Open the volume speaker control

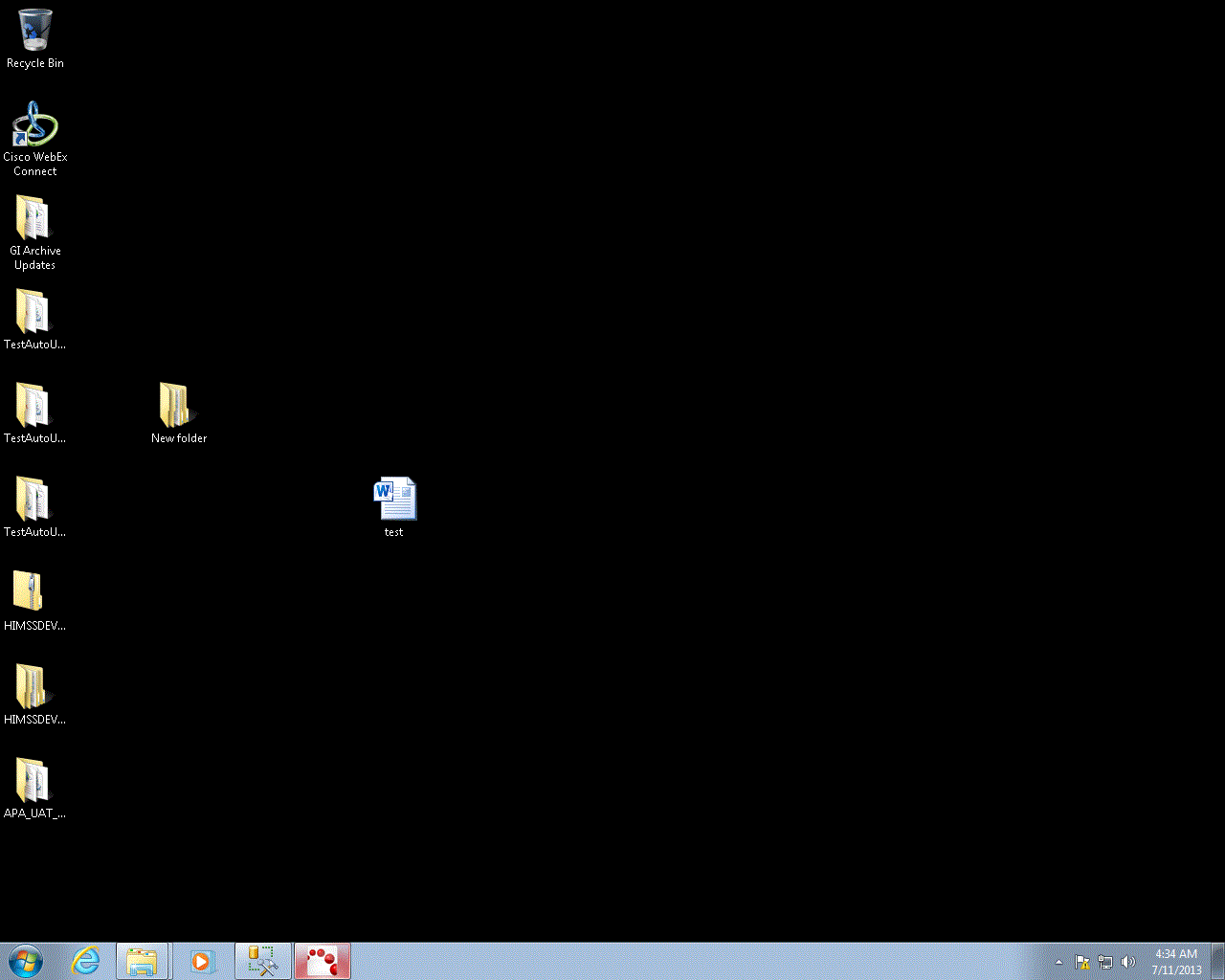(1128, 962)
